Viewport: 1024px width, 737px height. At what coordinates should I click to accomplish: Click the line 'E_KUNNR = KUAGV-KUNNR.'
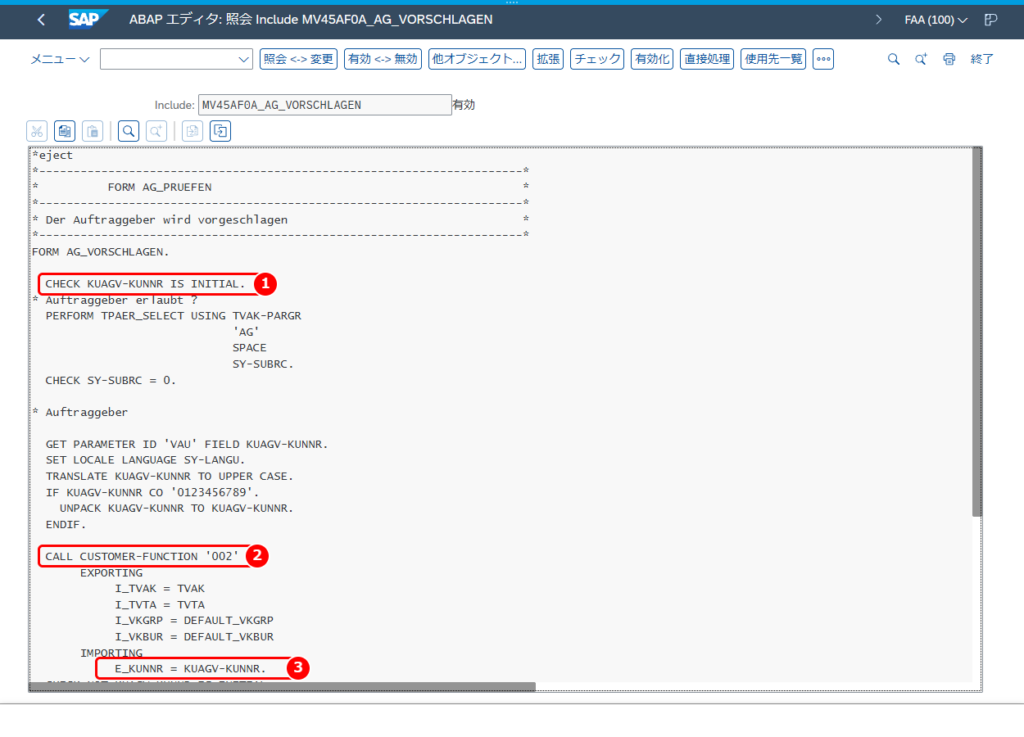(x=191, y=668)
